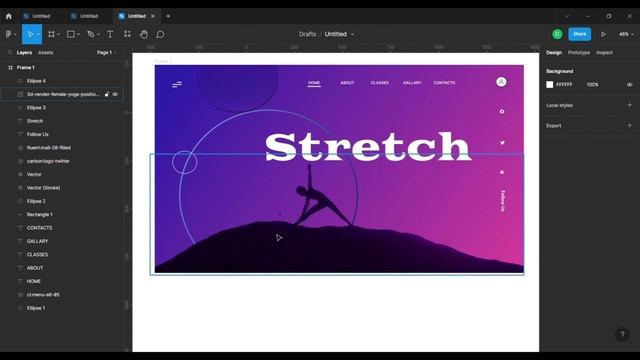Screen dimensions: 640x360
Task: Select the Text tool
Action: (110, 34)
